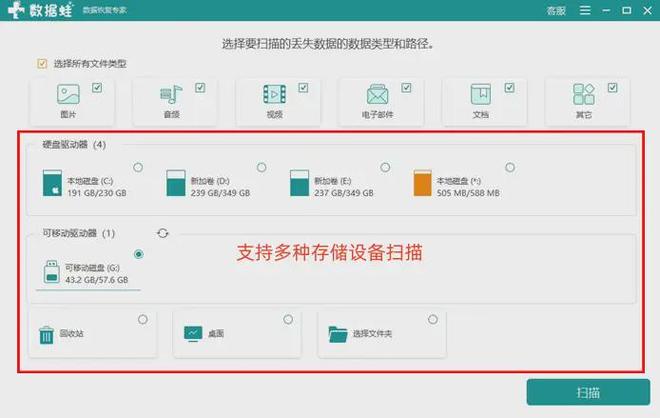This screenshot has height=418, width=660.
Task: Click the USB 可移动磁盘 (G:) icon
Action: (51, 272)
